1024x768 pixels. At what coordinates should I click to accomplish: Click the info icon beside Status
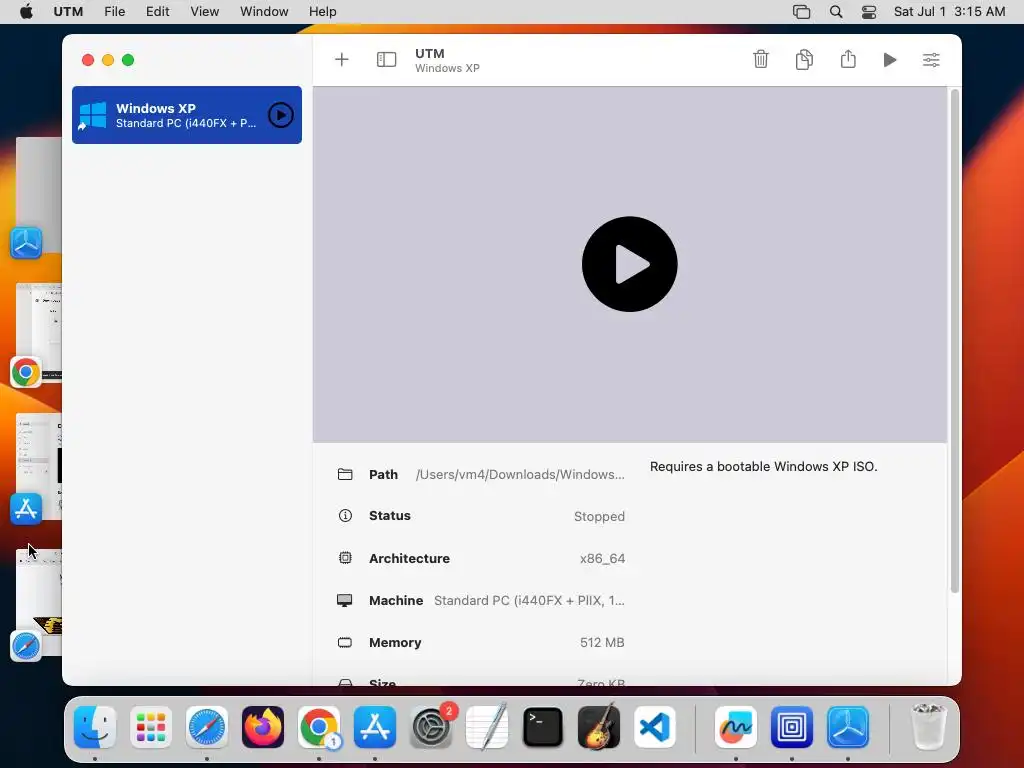click(345, 516)
